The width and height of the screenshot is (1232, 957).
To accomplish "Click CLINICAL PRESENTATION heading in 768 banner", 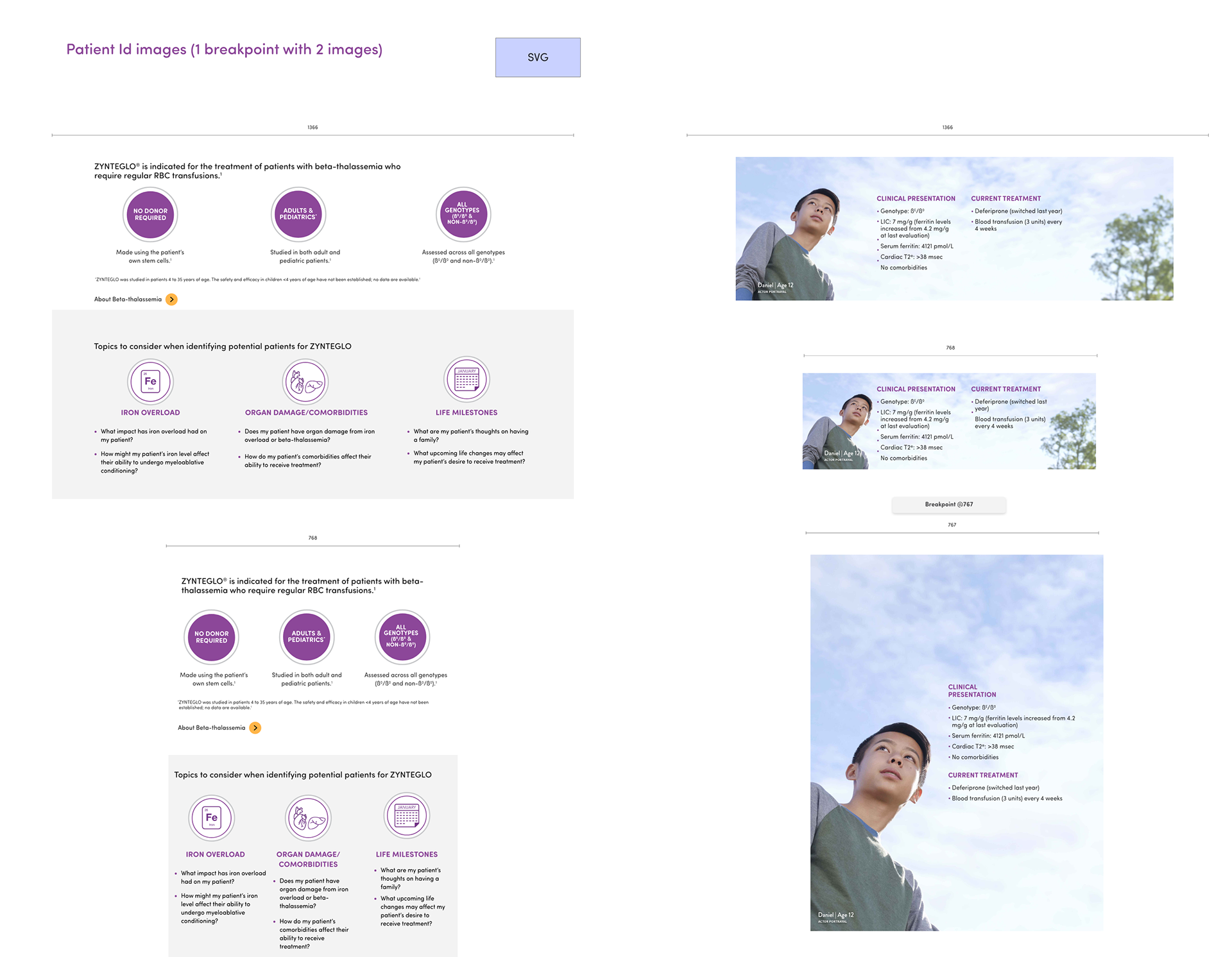I will [916, 389].
